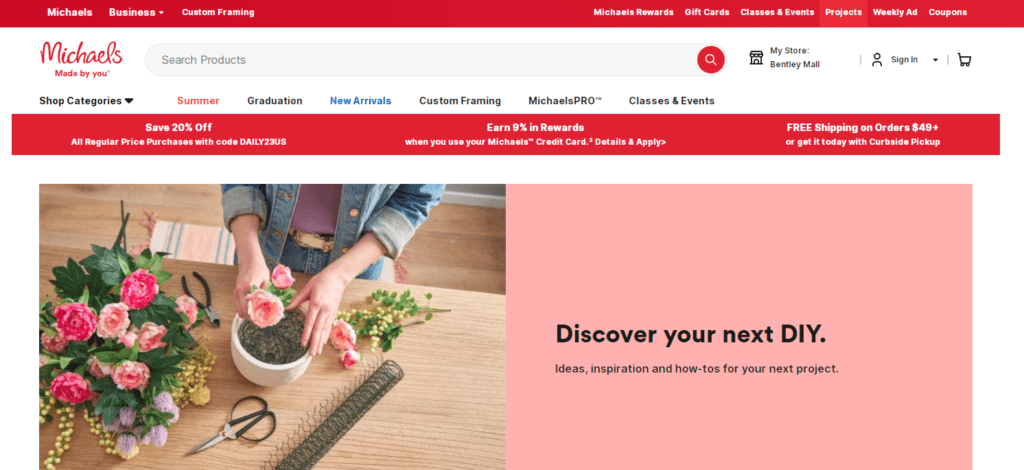Click the My Store storefront icon

[x=756, y=57]
